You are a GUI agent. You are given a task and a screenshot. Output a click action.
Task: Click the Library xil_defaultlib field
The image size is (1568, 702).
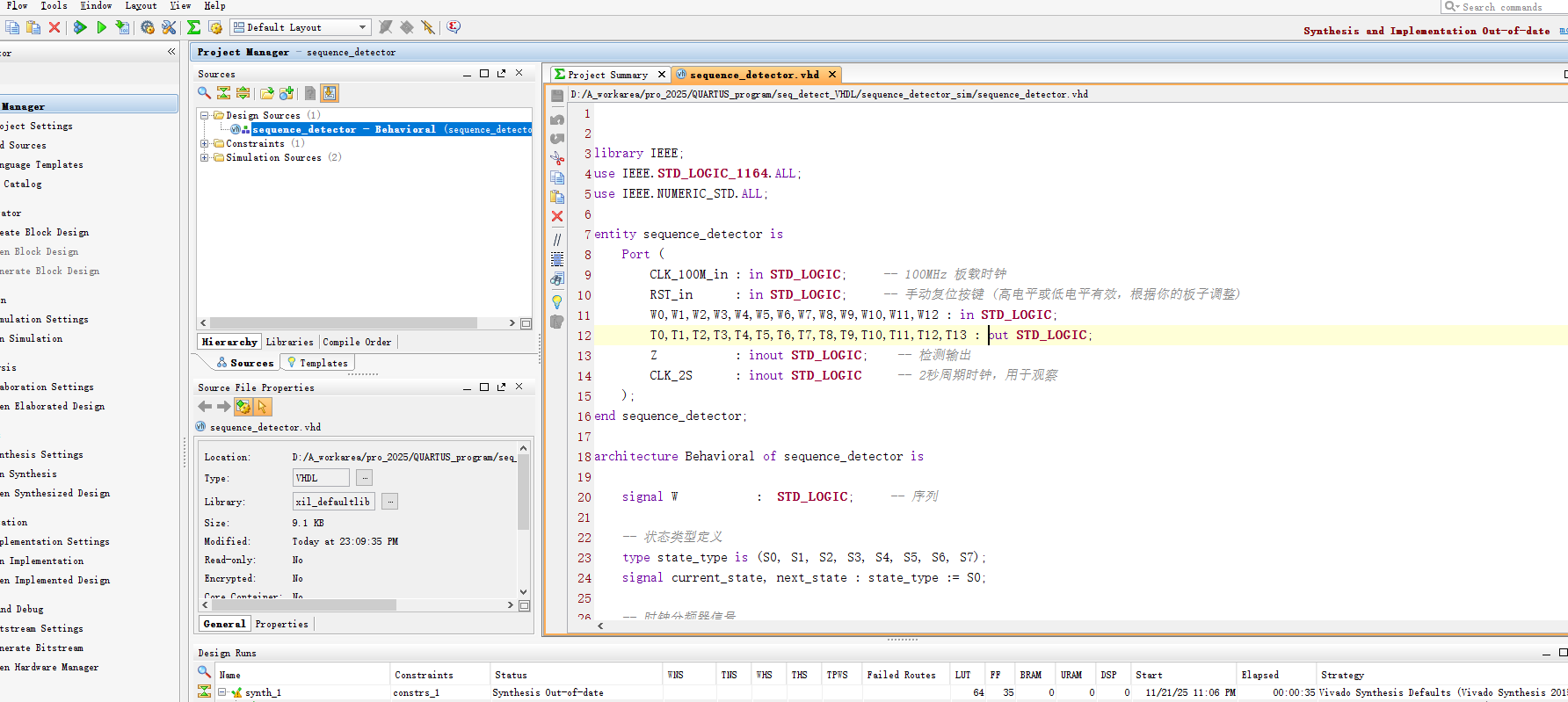point(334,502)
